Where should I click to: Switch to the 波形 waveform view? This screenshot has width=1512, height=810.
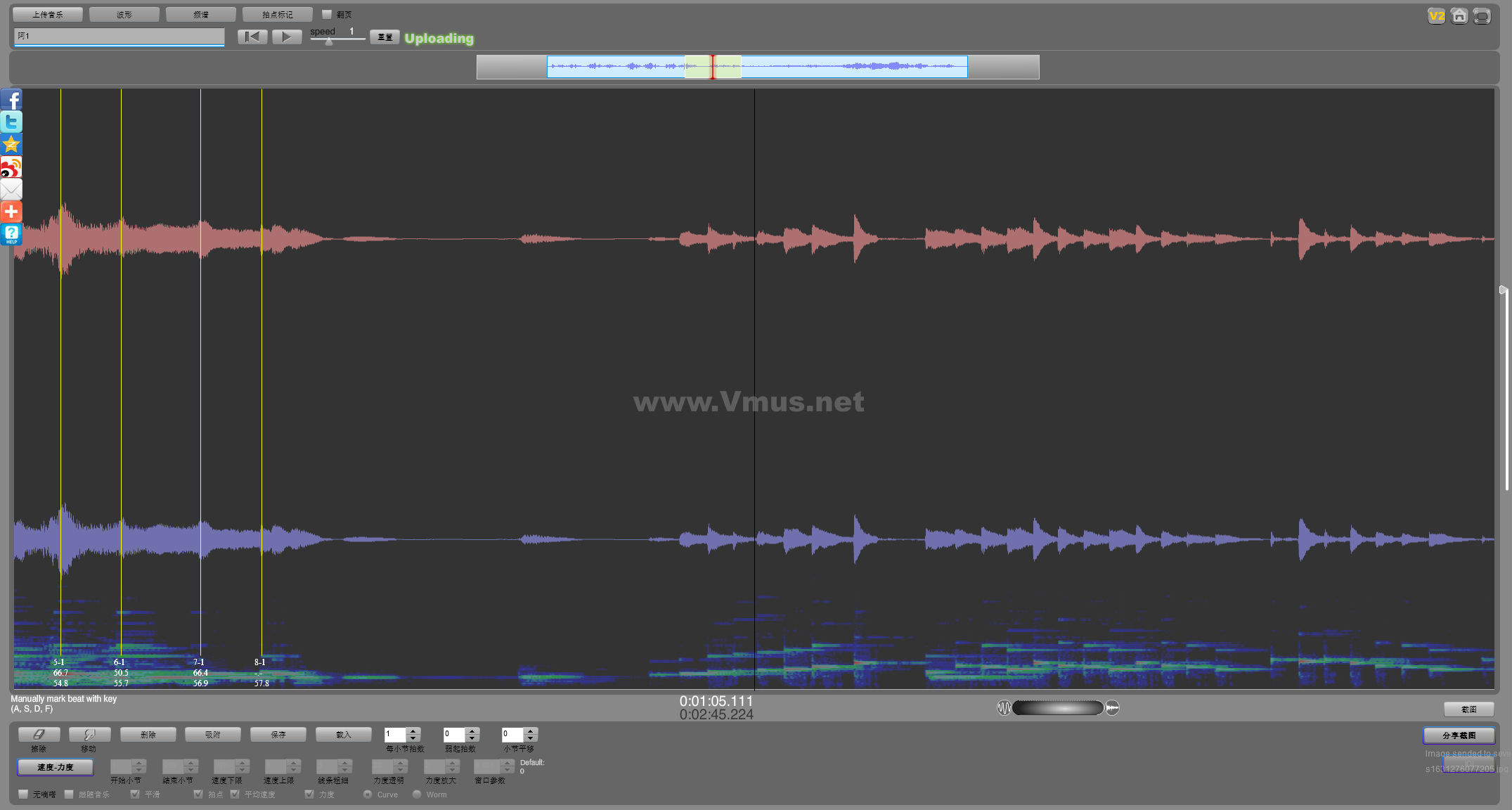pos(124,14)
